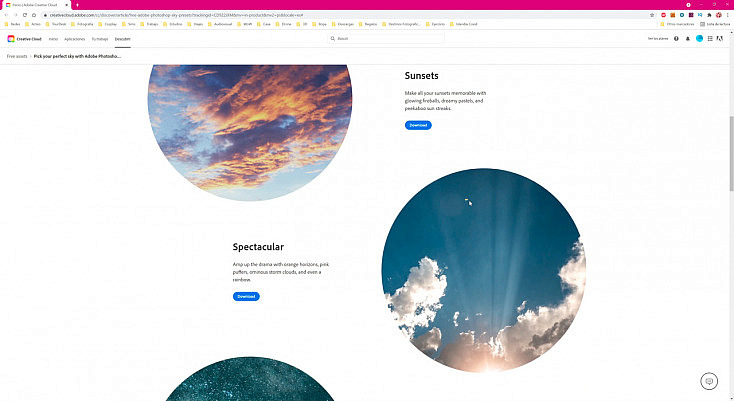The height and width of the screenshot is (401, 734).
Task: Open Lista de lectura panel
Action: [x=715, y=24]
